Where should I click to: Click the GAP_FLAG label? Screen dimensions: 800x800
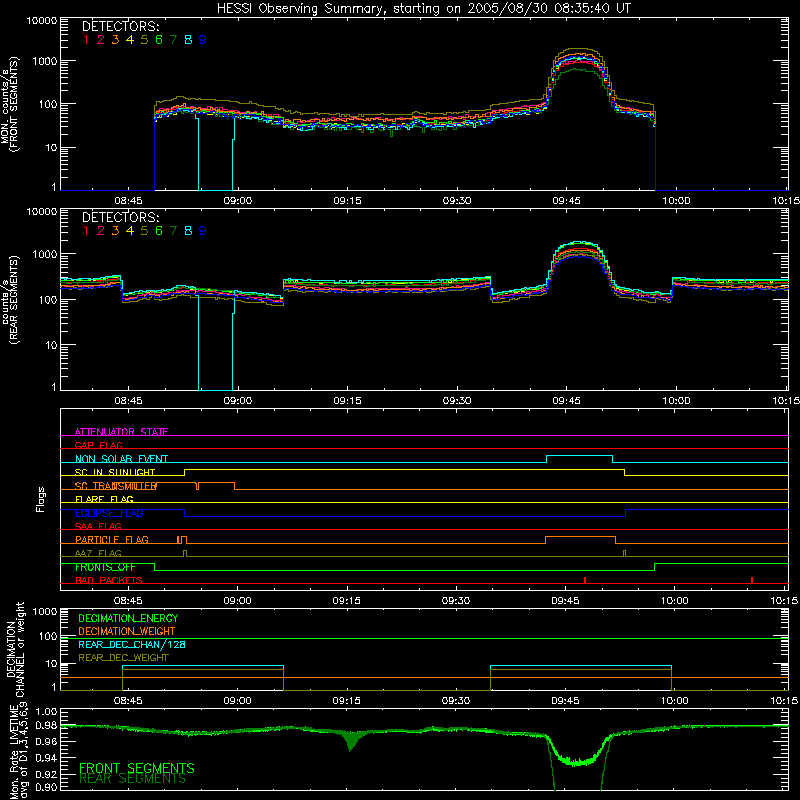(98, 445)
